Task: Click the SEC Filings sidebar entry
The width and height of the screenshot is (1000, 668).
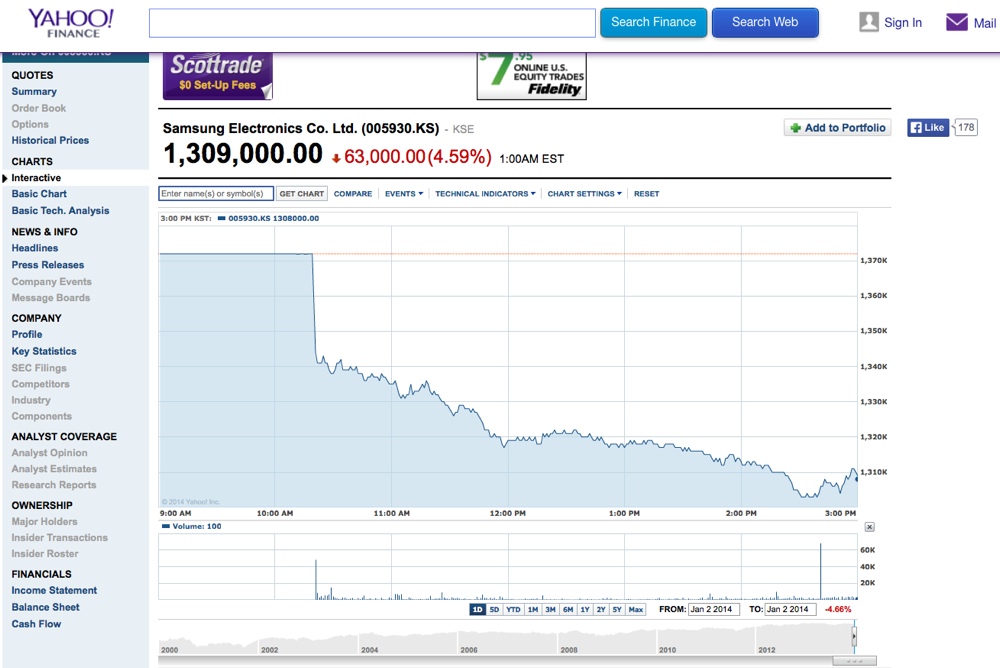Action: tap(39, 368)
